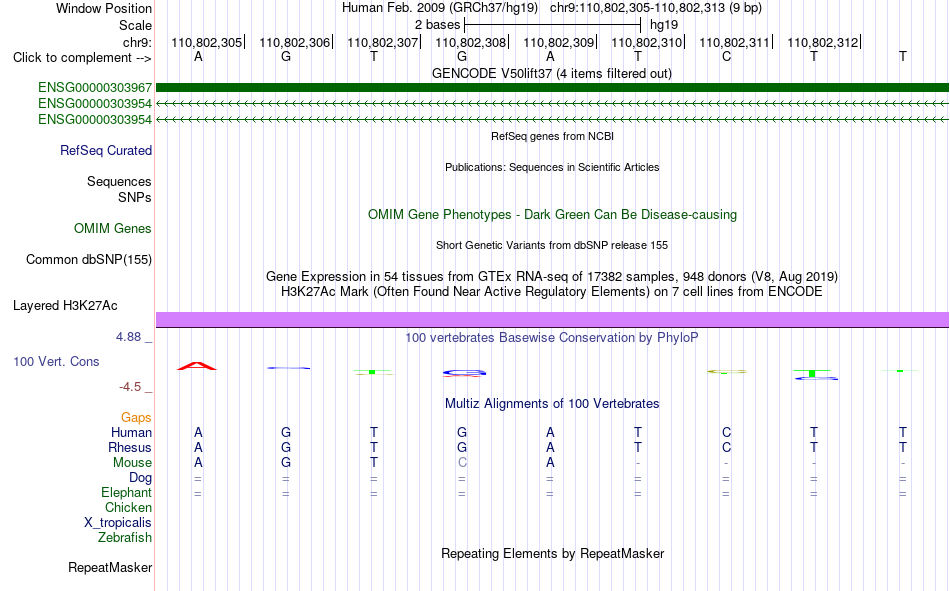Click the Scale track label
Screen dimensions: 950x591
click(x=135, y=25)
